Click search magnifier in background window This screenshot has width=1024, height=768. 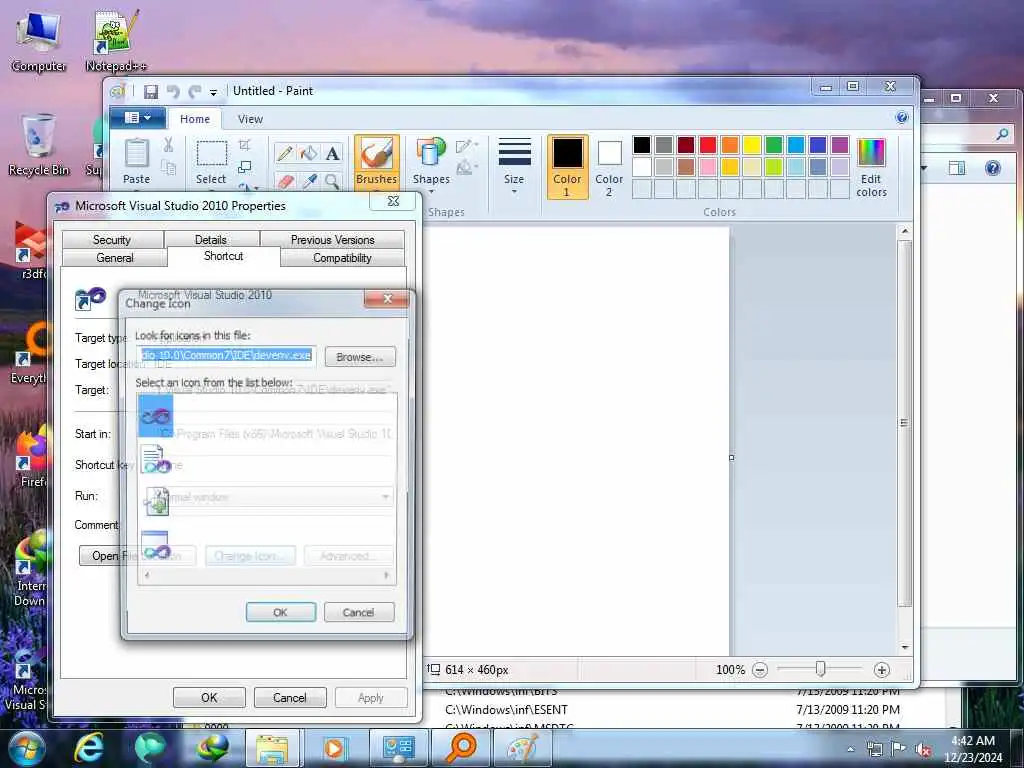click(1002, 134)
